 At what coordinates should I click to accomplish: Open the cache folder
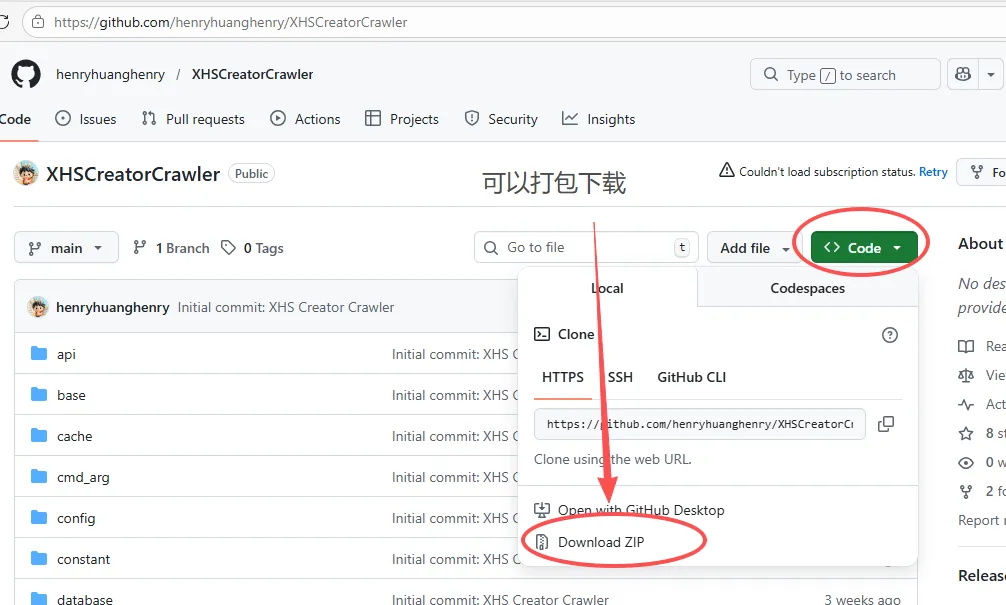click(74, 436)
